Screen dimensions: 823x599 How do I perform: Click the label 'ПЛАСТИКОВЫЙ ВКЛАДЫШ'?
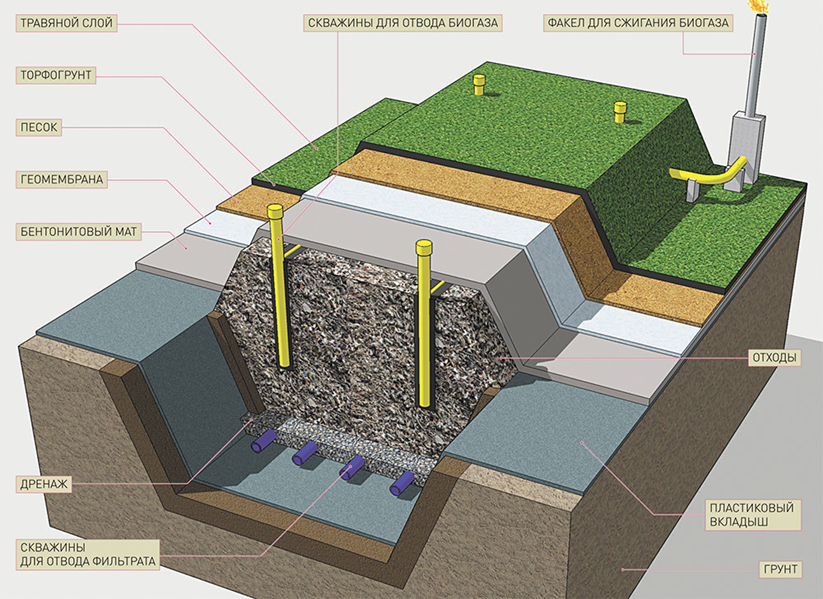(x=752, y=514)
